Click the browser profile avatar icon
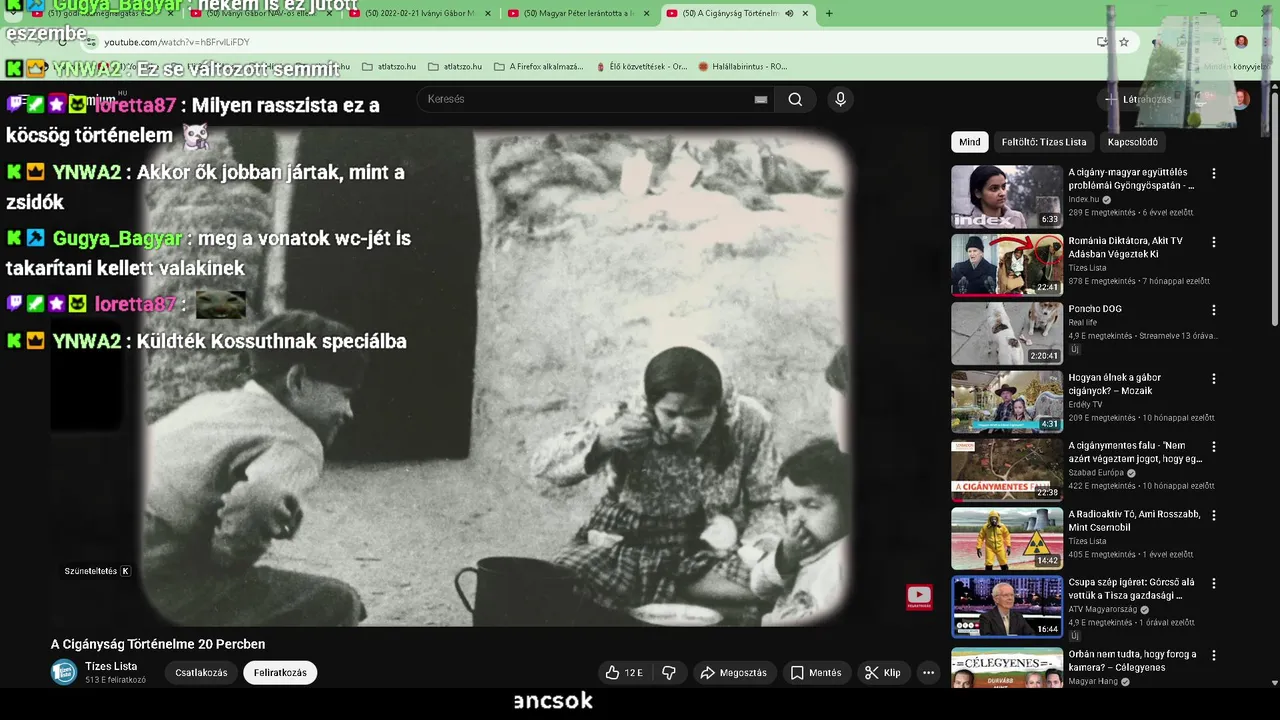Screen dimensions: 1280x720 (x=1241, y=42)
